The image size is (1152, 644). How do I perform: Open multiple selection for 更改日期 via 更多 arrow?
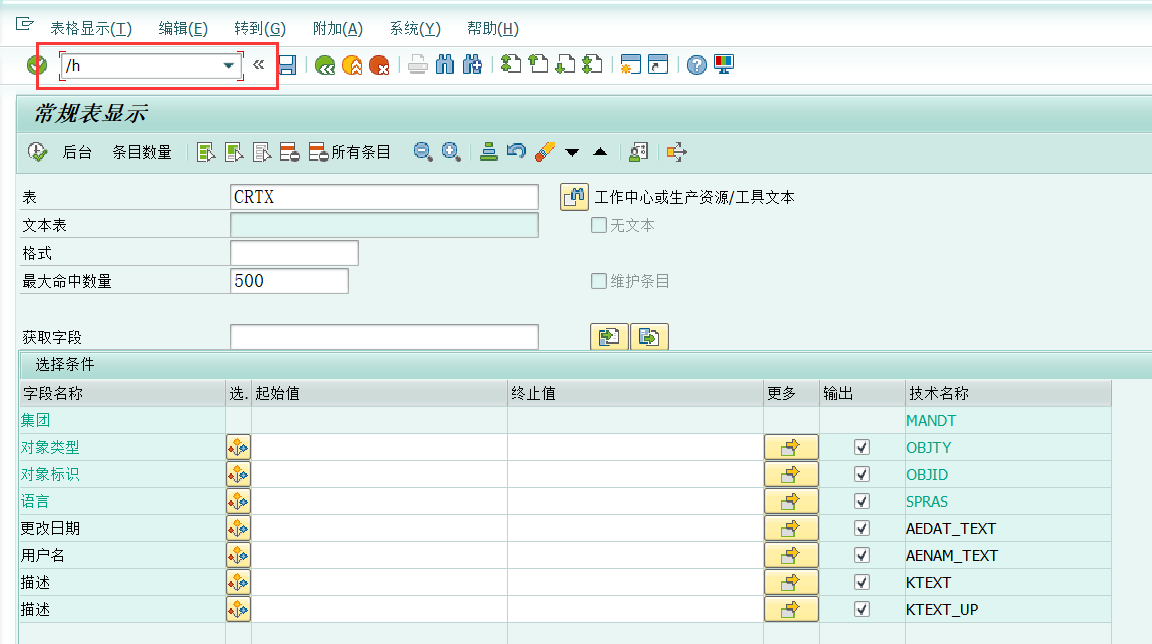(790, 528)
